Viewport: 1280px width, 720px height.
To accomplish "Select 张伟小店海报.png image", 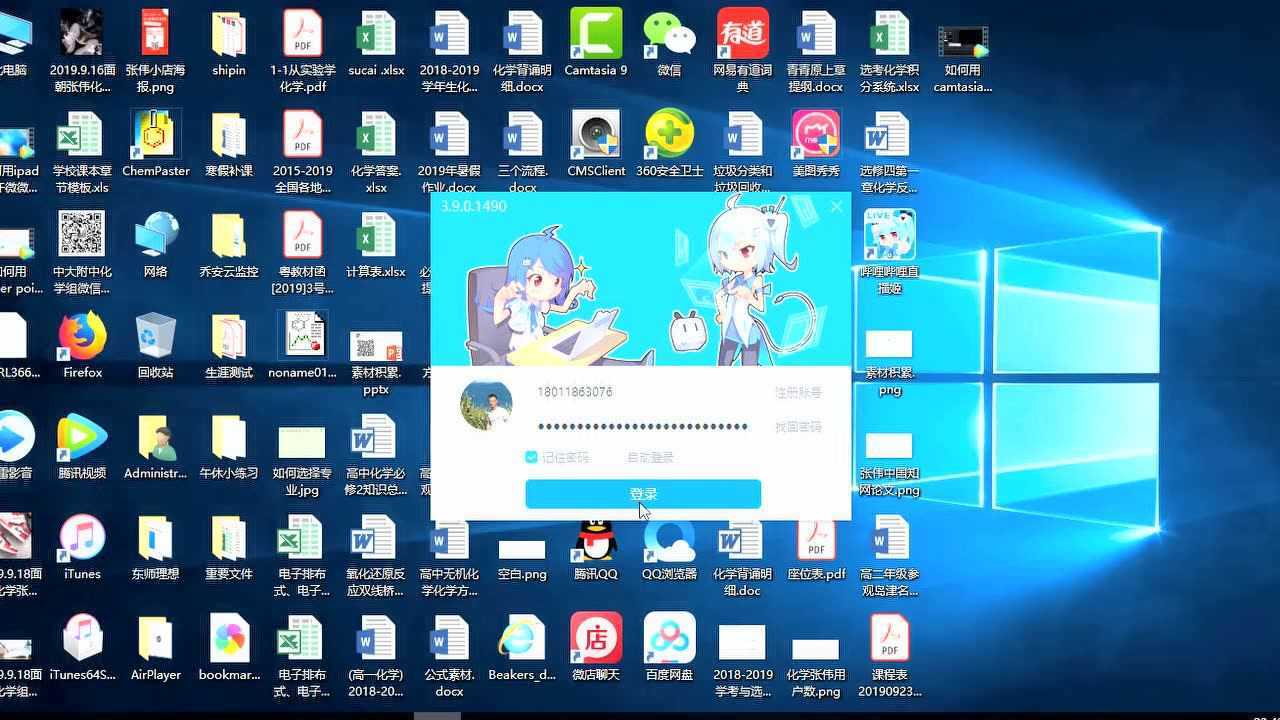I will click(156, 51).
